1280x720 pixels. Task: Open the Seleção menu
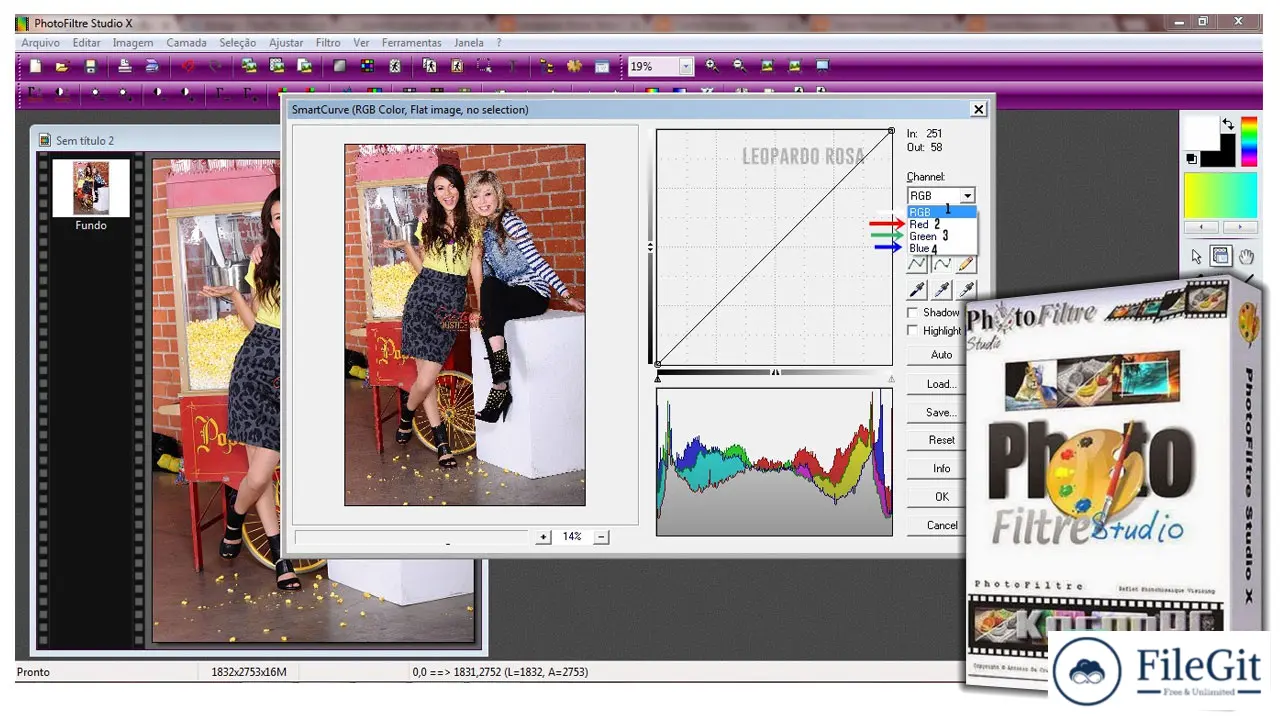238,43
